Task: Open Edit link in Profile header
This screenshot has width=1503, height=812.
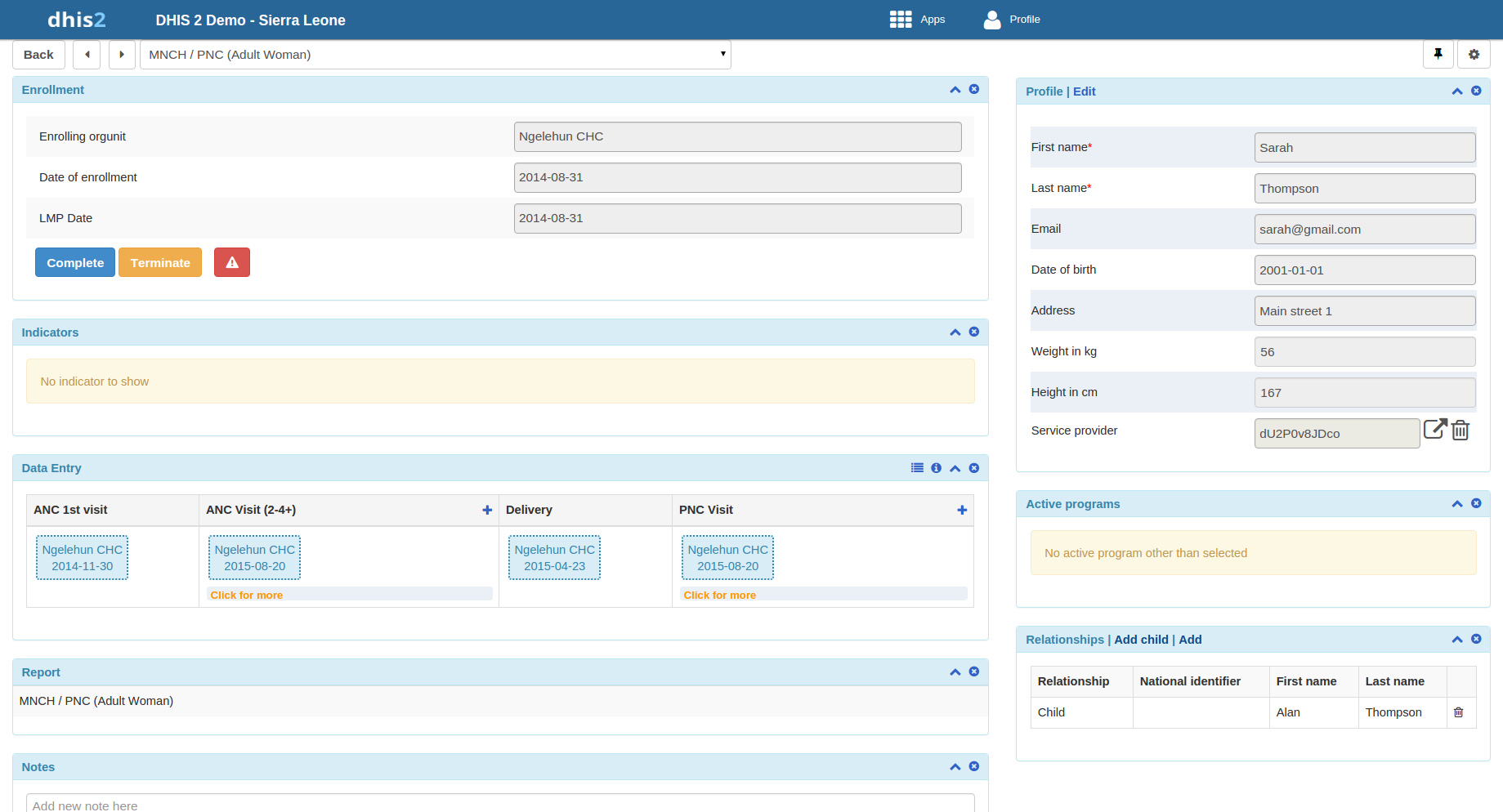Action: tap(1084, 91)
